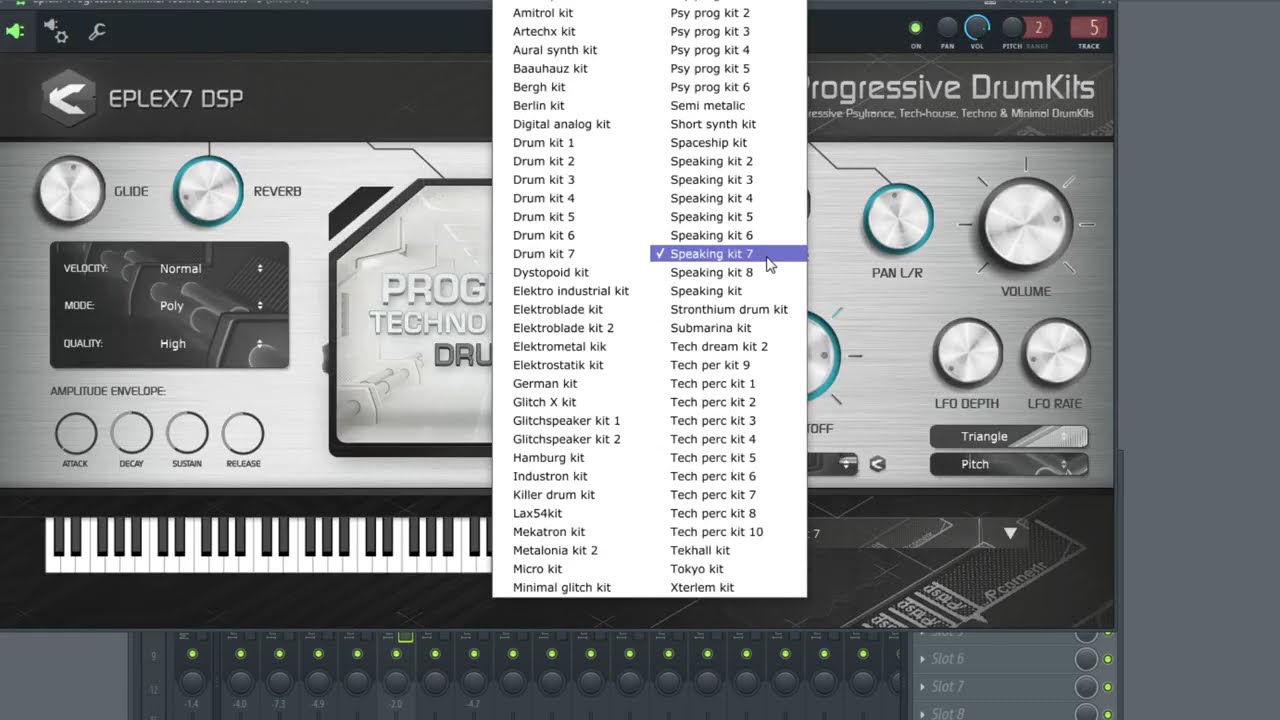1280x720 pixels.
Task: Choose Elektro industrial kit preset
Action: pyautogui.click(x=571, y=291)
